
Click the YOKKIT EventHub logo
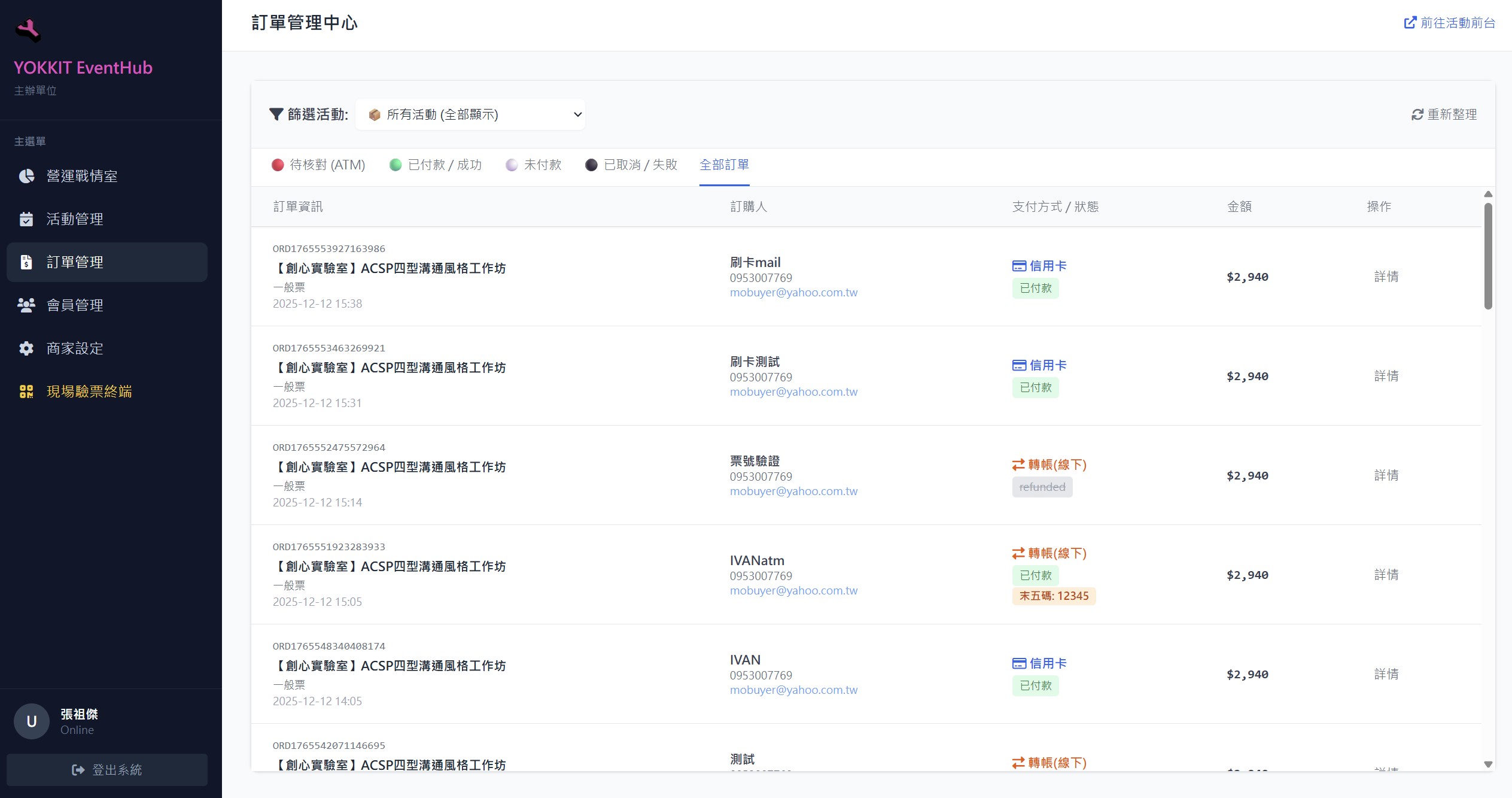coord(29,30)
